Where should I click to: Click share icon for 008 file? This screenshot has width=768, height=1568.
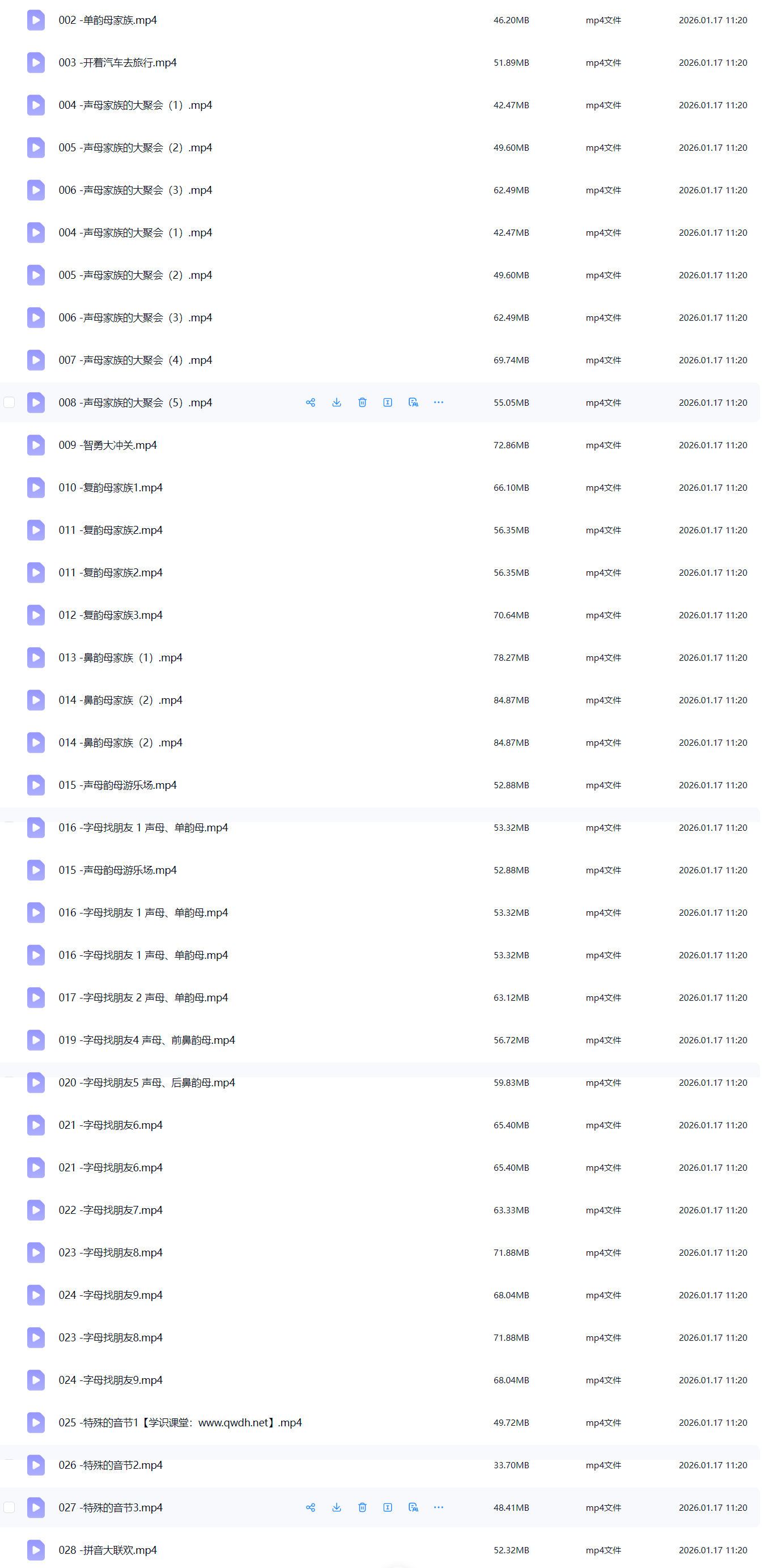click(311, 402)
